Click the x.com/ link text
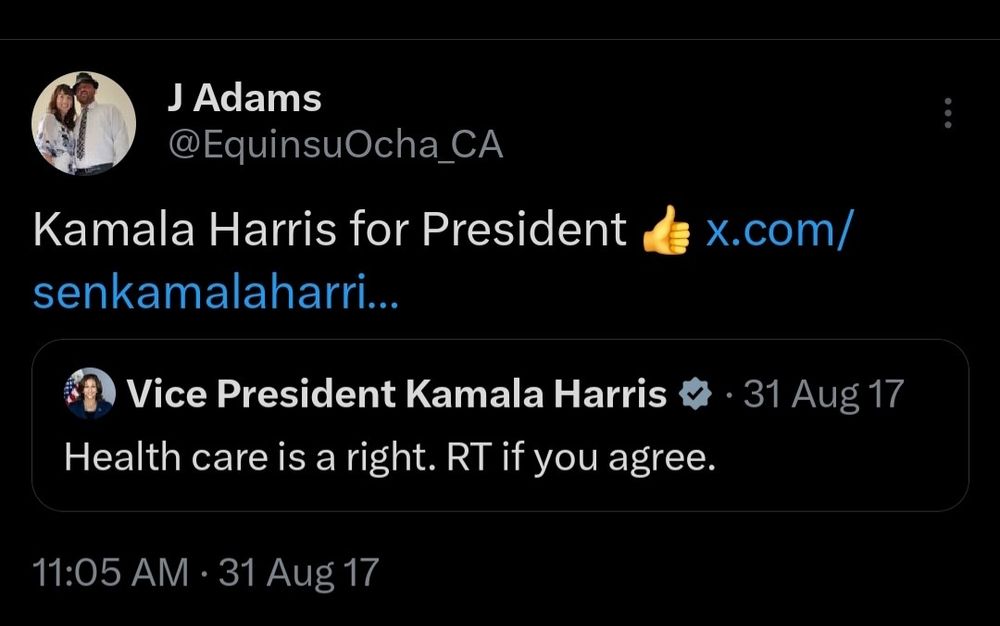 click(779, 231)
